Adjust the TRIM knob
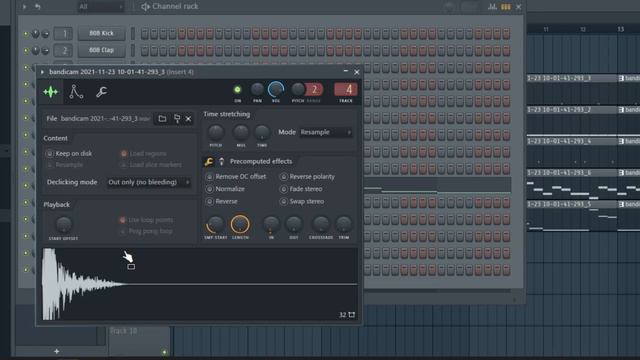 pos(344,224)
